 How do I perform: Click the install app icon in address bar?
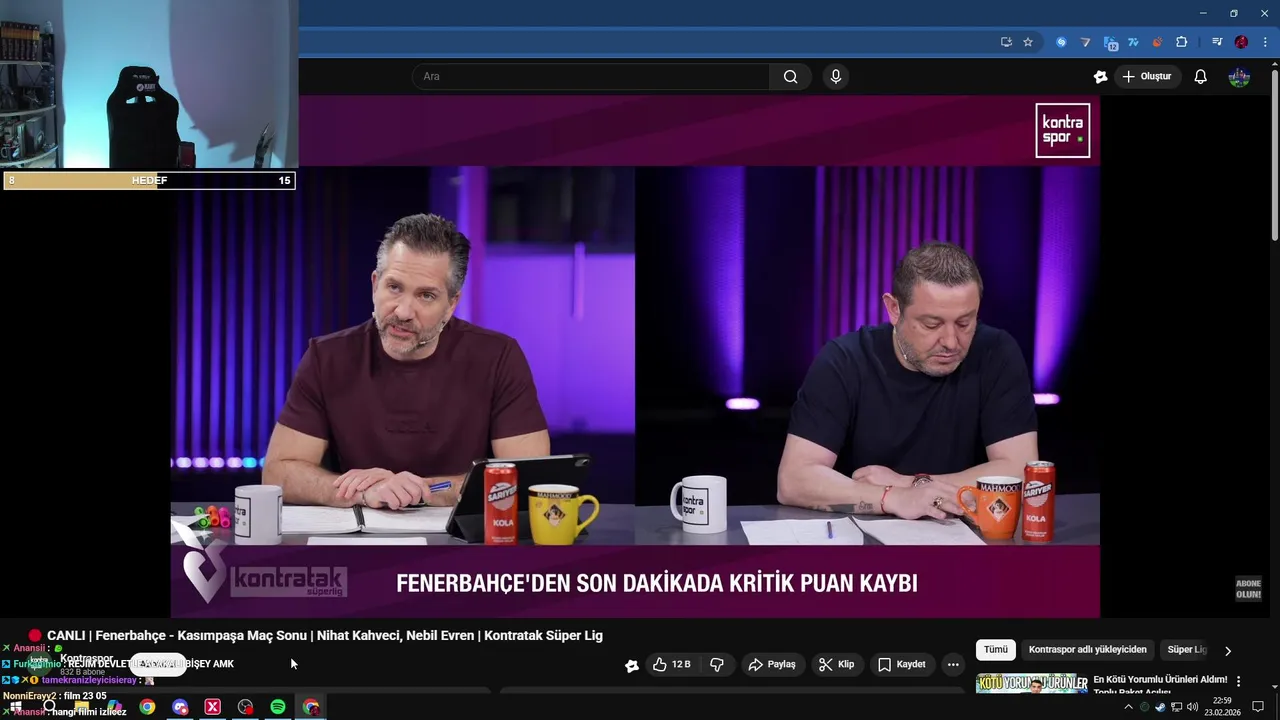click(x=1006, y=42)
